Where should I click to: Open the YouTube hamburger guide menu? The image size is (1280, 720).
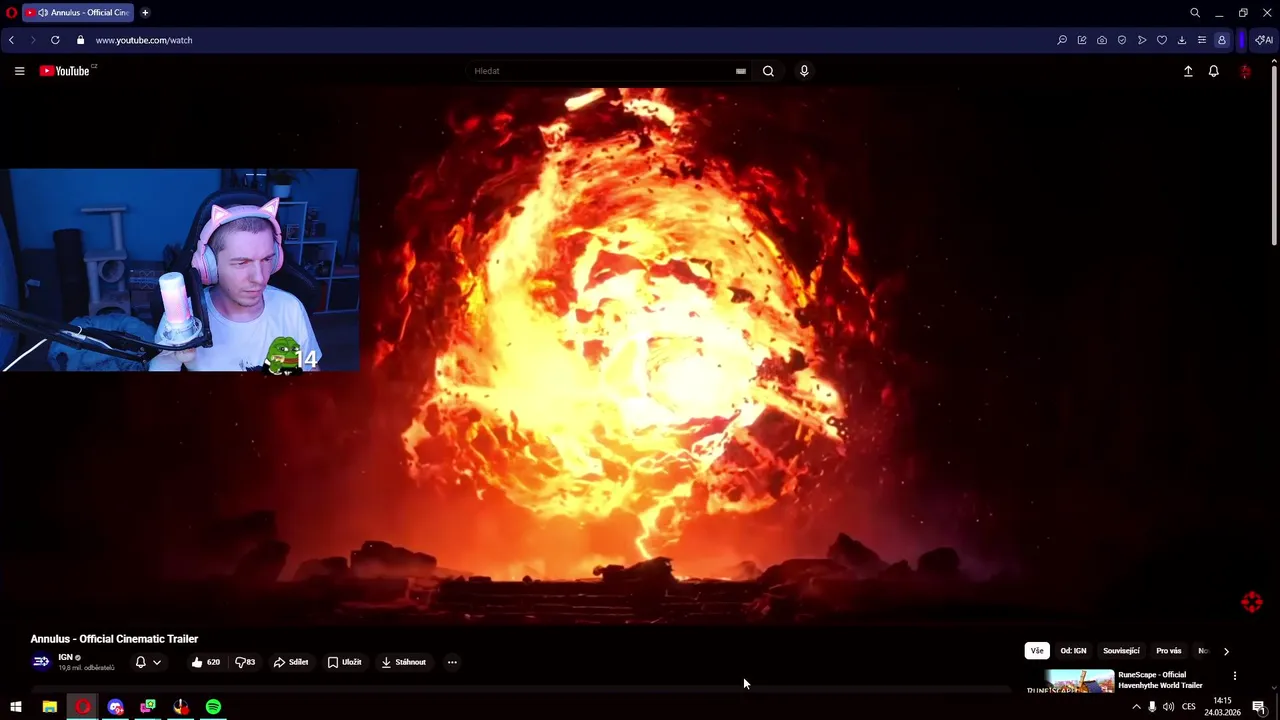coord(19,71)
